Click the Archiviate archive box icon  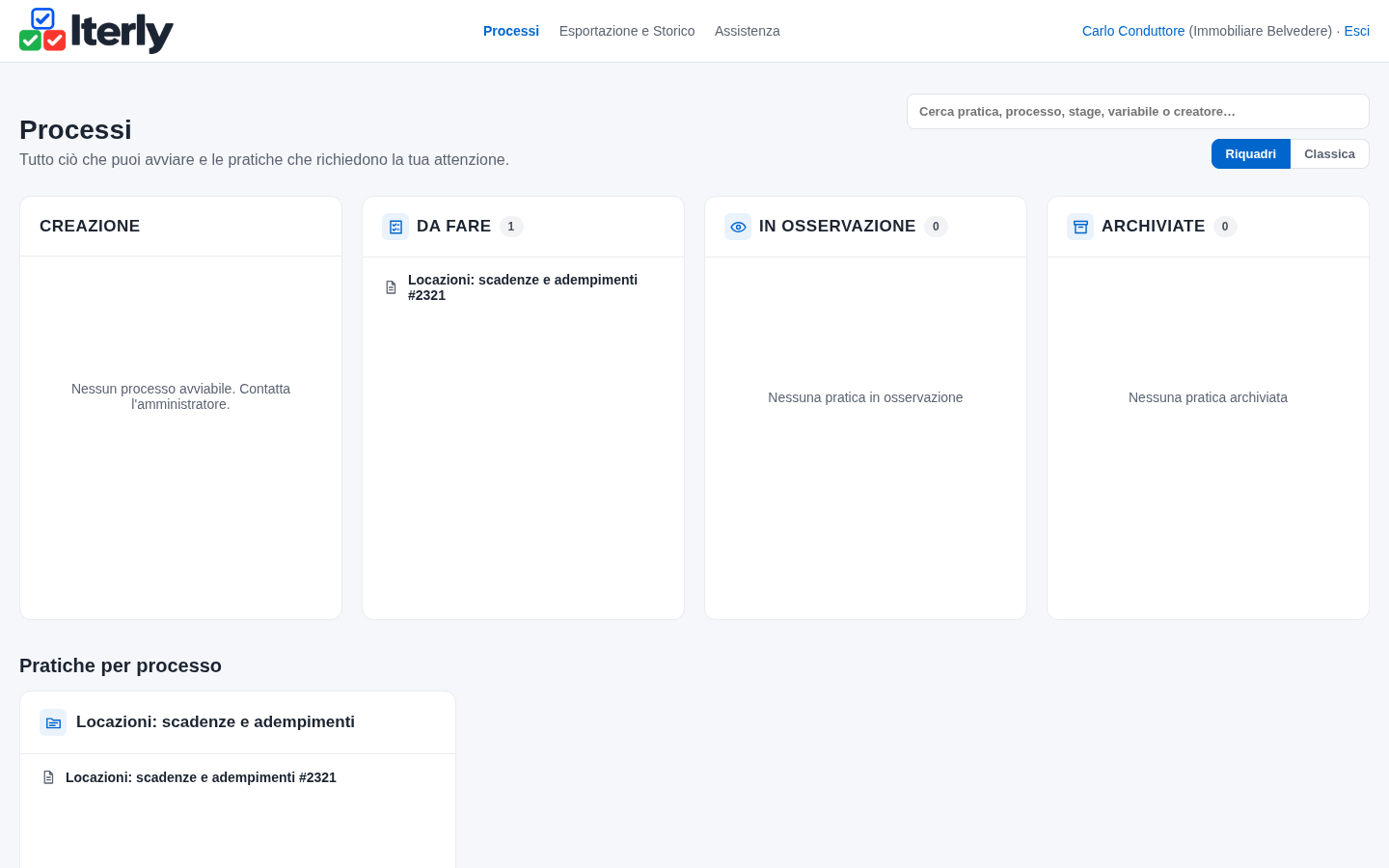coord(1080,227)
